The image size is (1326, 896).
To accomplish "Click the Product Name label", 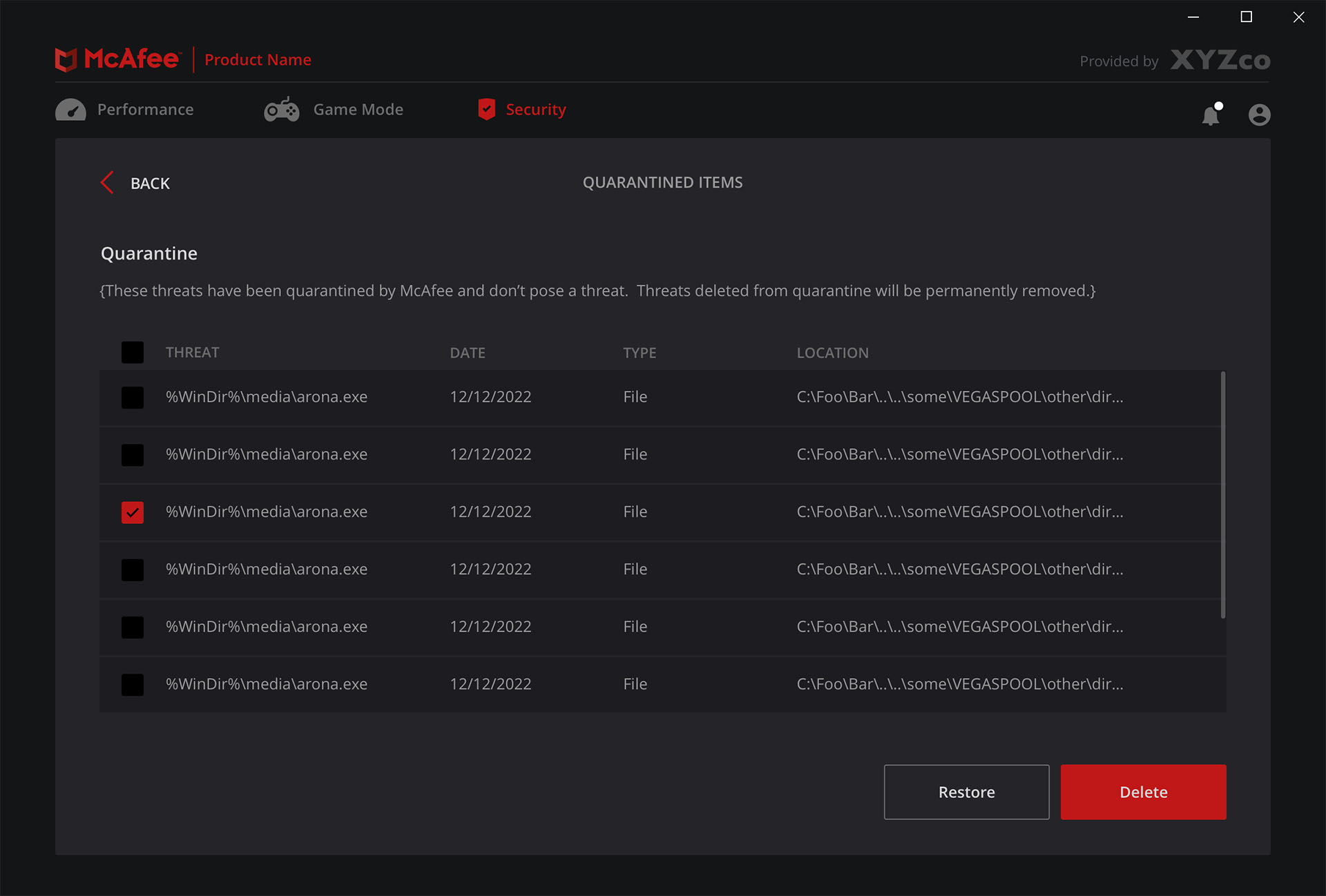I will [258, 60].
